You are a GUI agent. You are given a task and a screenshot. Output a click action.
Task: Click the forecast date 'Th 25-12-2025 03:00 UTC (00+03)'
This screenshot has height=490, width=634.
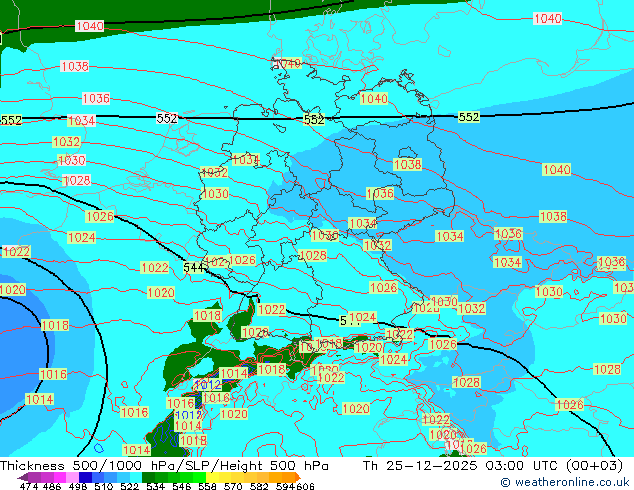point(492,466)
